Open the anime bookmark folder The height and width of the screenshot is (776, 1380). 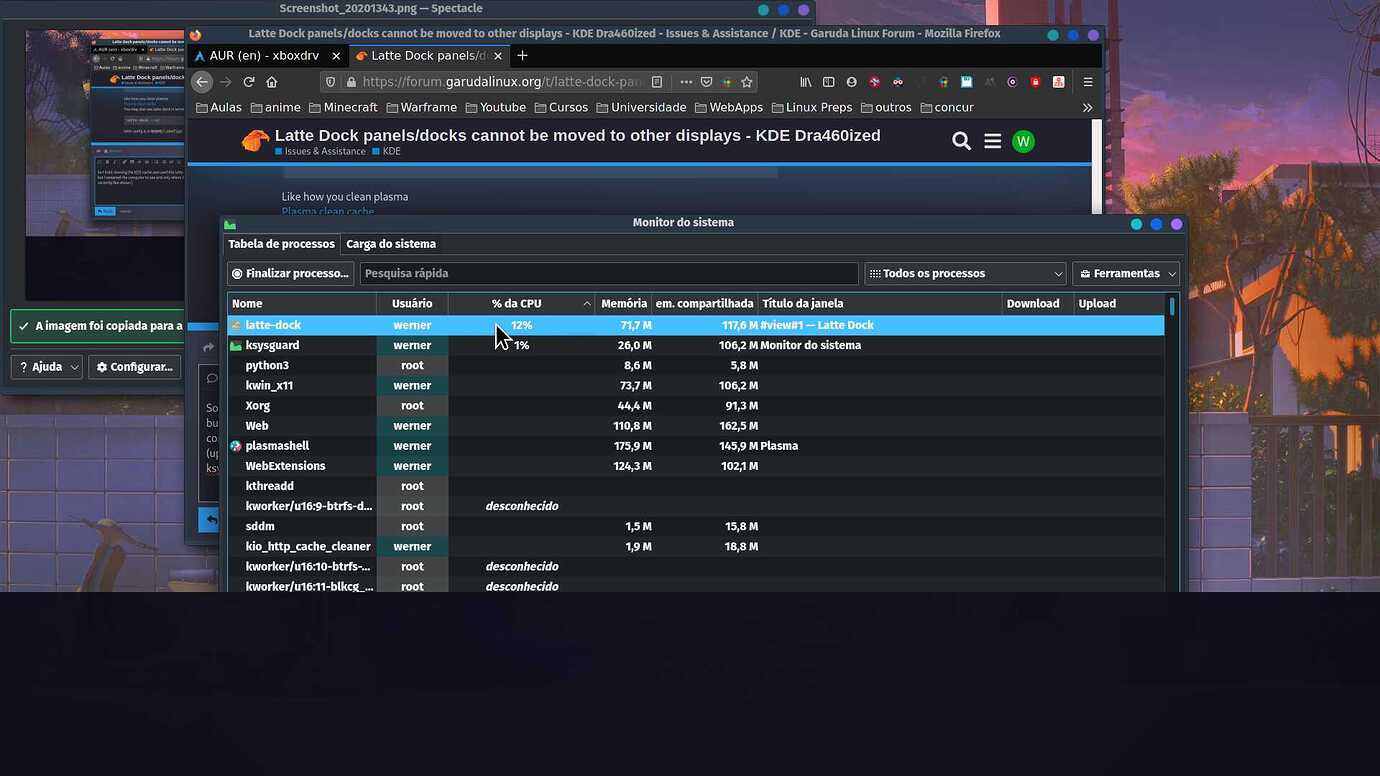pyautogui.click(x=275, y=107)
